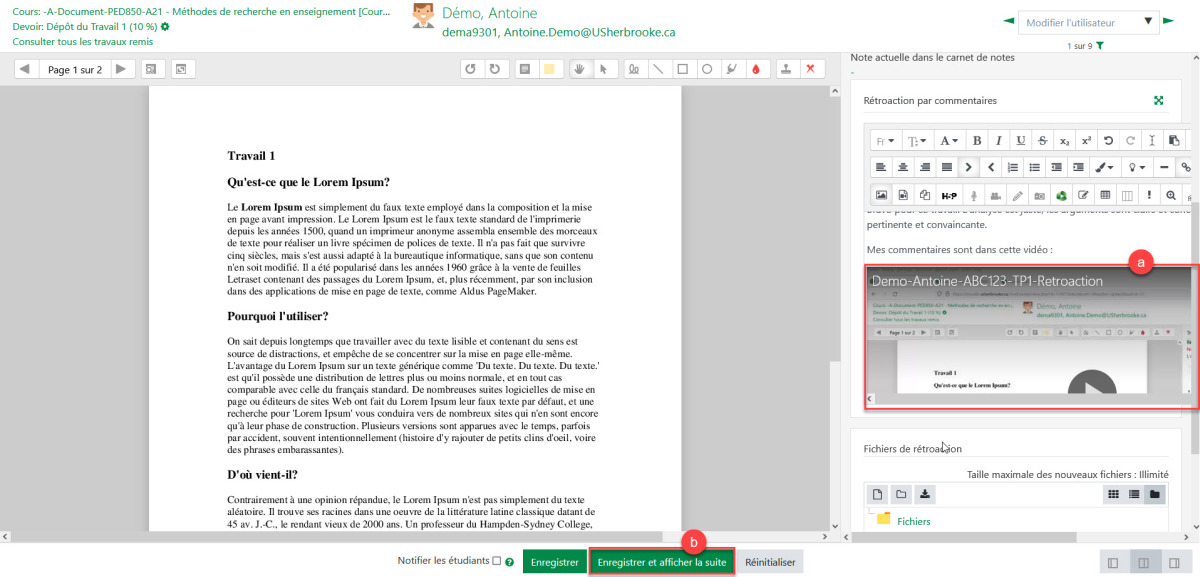Open the font color dropdown
1200x577 pixels.
(x=949, y=141)
